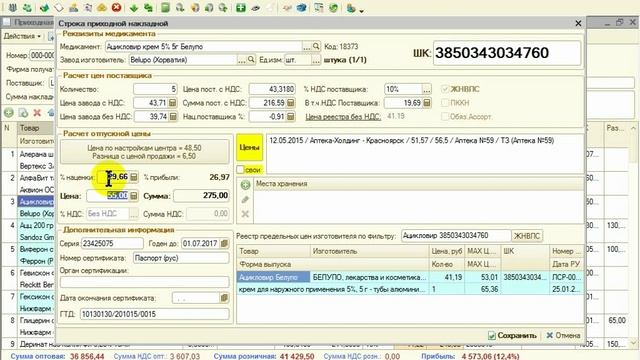Viewport: 640px width, 360px height.
Task: Click the Отмена button
Action: [x=564, y=336]
